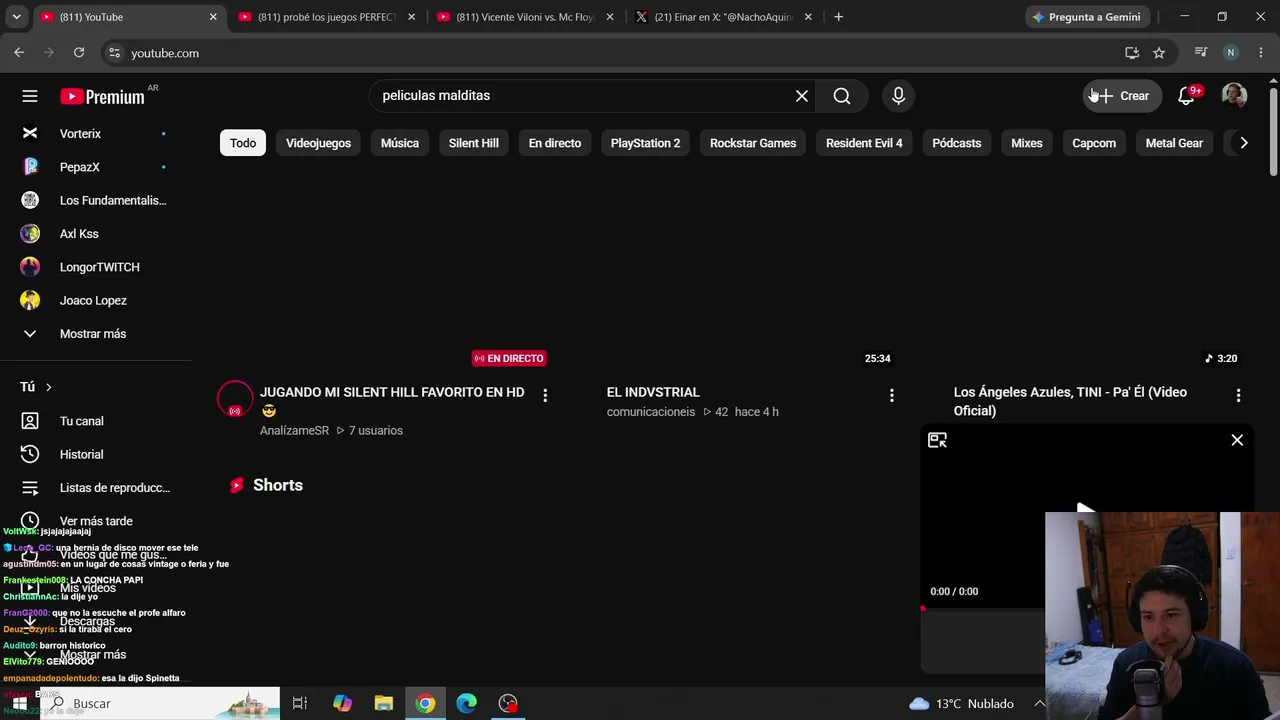Filter by the Pódcasts chip
Screen dimensions: 1280x720
click(x=957, y=143)
